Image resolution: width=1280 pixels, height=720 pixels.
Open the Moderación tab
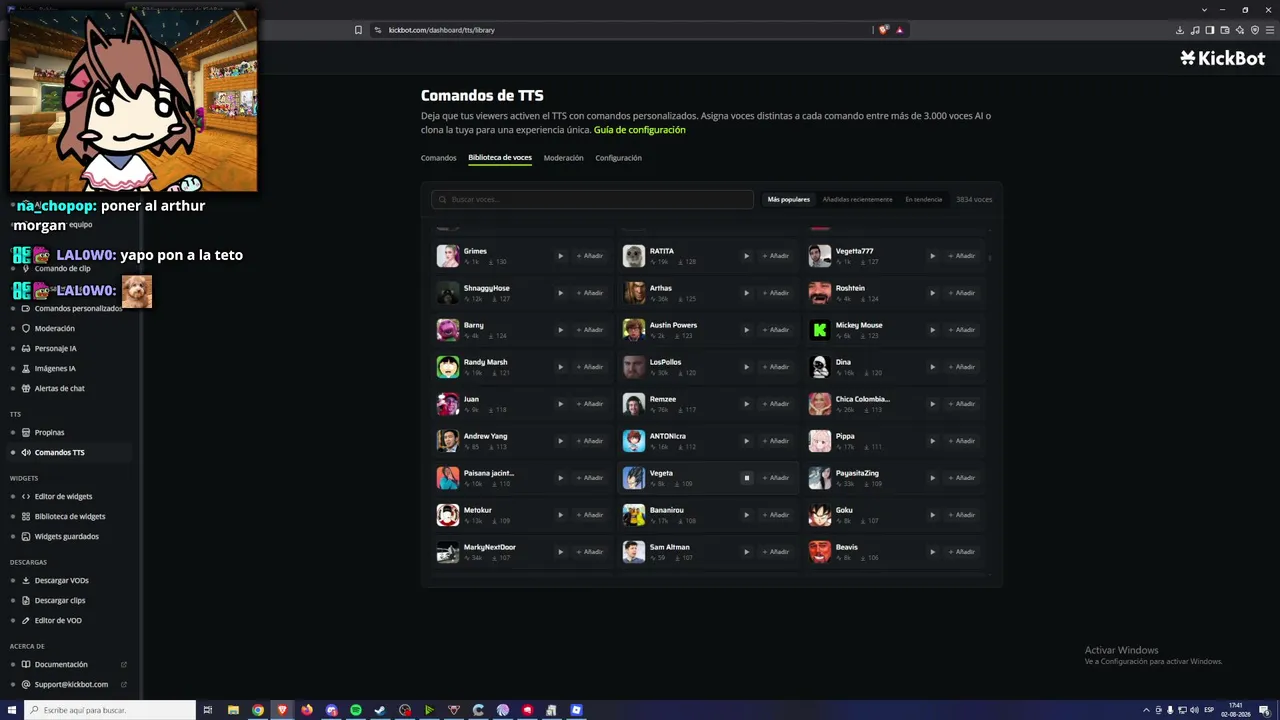pos(563,158)
